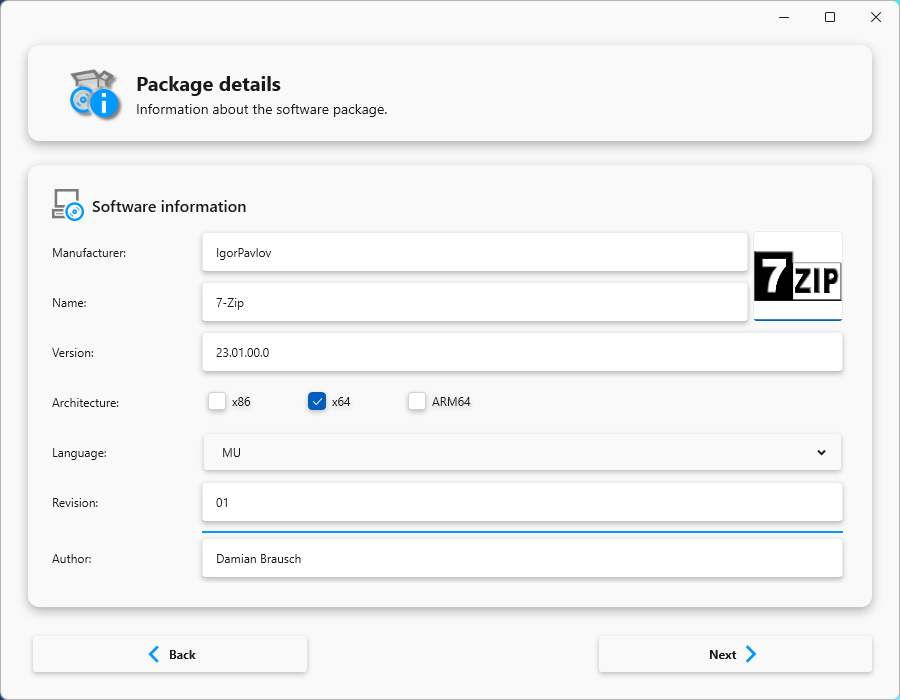Maximize the window

click(830, 17)
